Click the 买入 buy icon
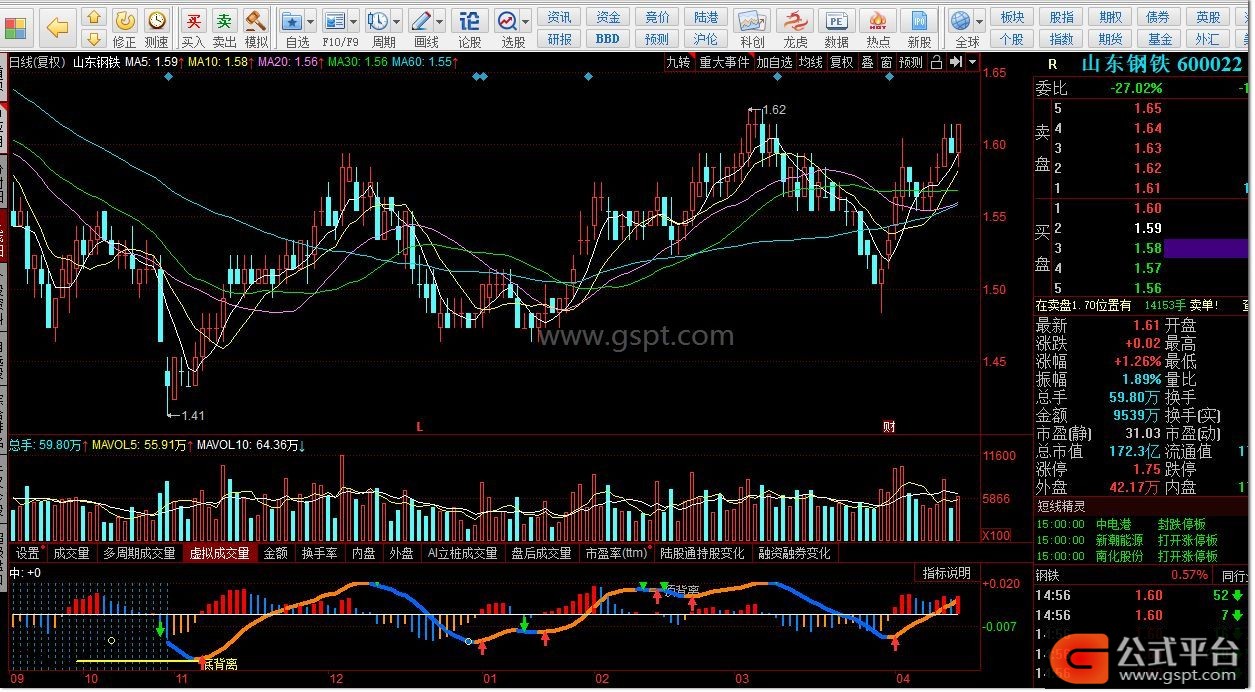Image resolution: width=1255 pixels, height=692 pixels. tap(193, 28)
